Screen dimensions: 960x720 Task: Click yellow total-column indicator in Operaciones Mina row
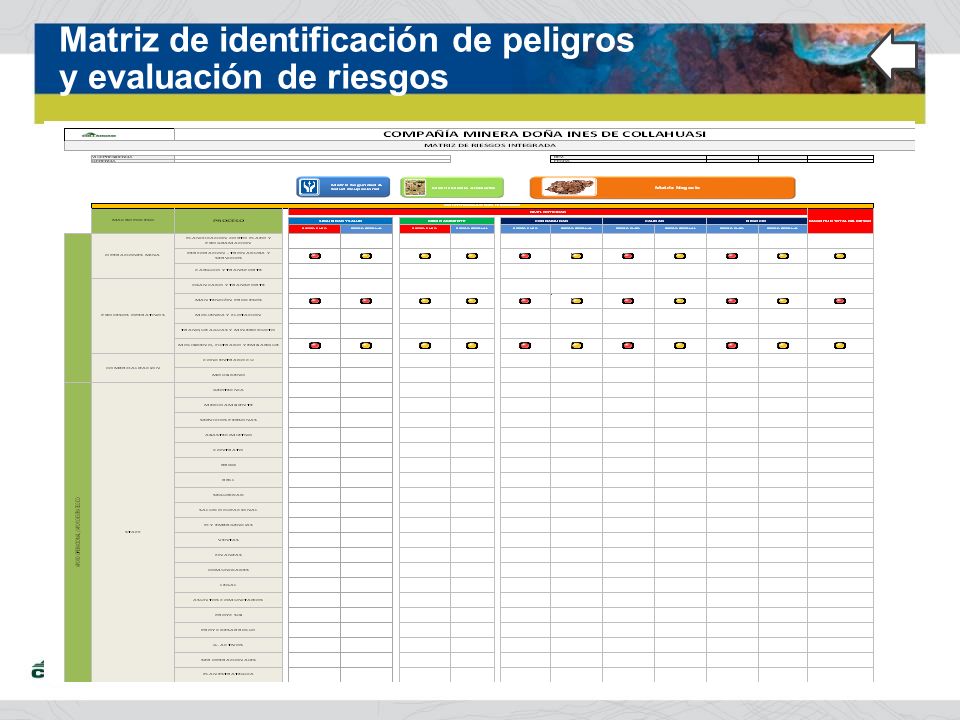(840, 256)
